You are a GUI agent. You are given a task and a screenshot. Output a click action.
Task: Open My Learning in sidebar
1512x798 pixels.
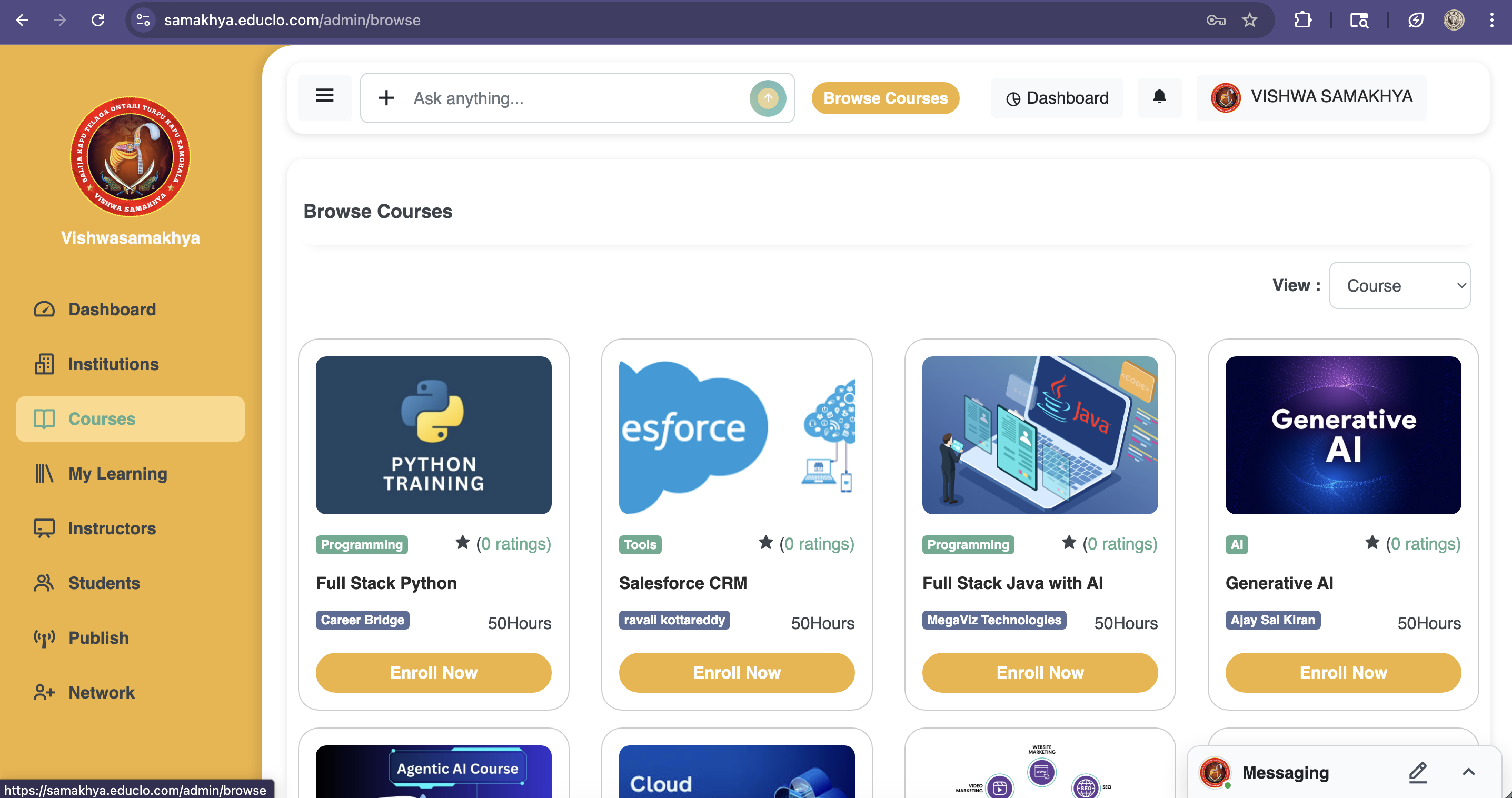[131, 473]
